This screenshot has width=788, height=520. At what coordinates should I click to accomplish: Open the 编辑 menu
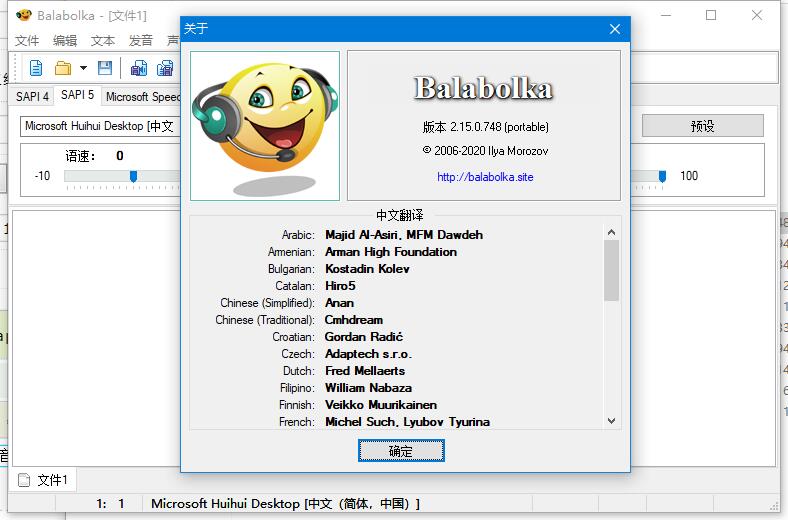tap(65, 41)
